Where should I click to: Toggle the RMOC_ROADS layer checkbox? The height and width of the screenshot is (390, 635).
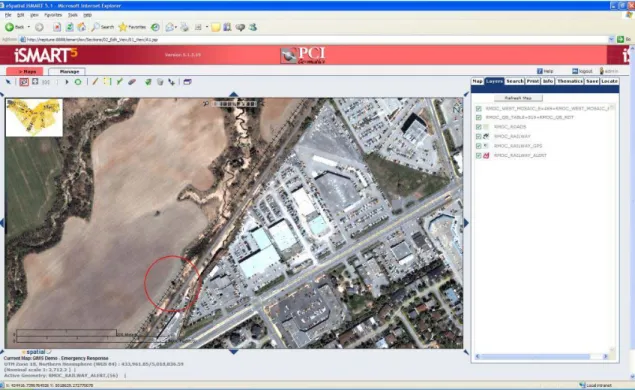tap(479, 127)
